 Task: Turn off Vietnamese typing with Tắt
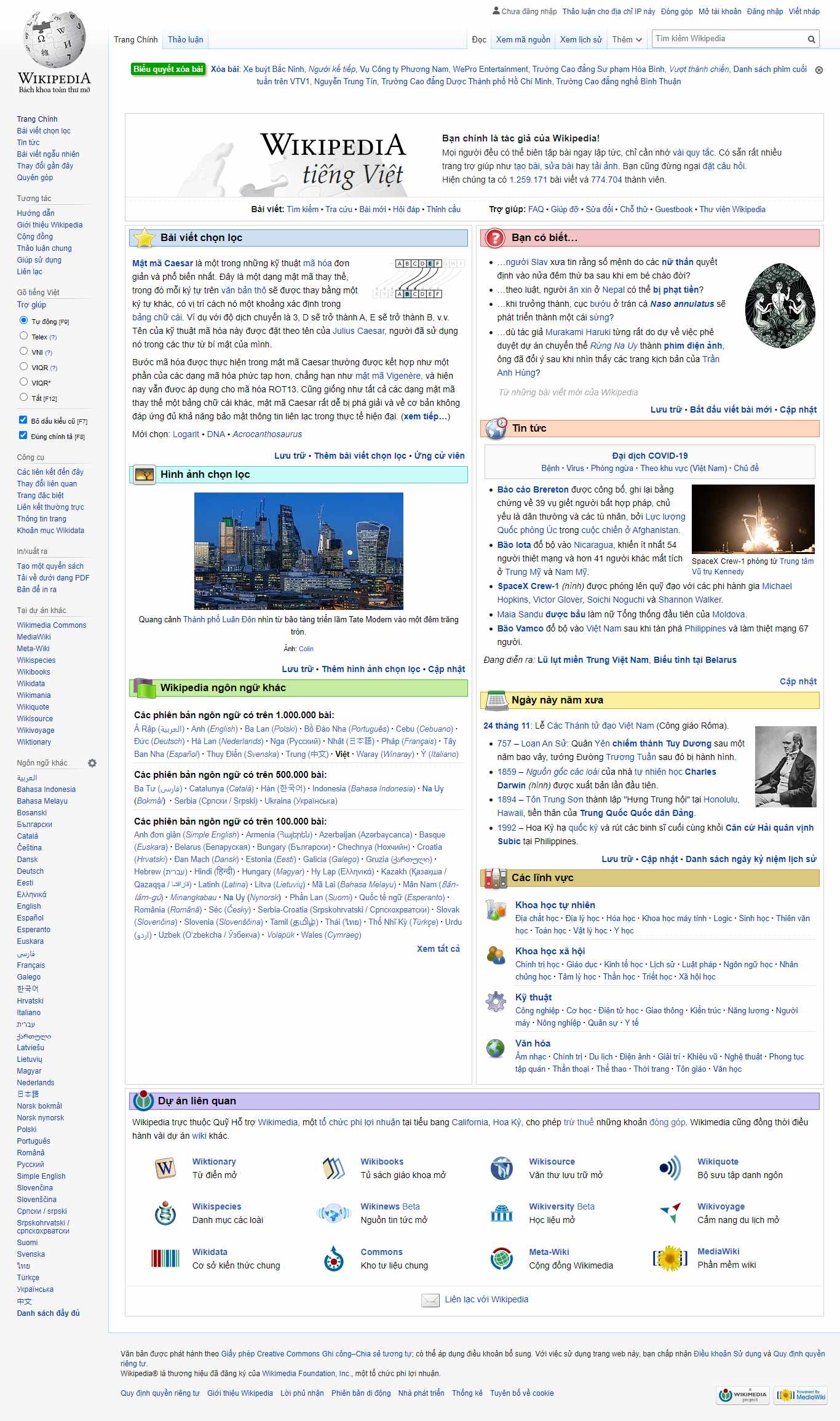click(x=24, y=397)
